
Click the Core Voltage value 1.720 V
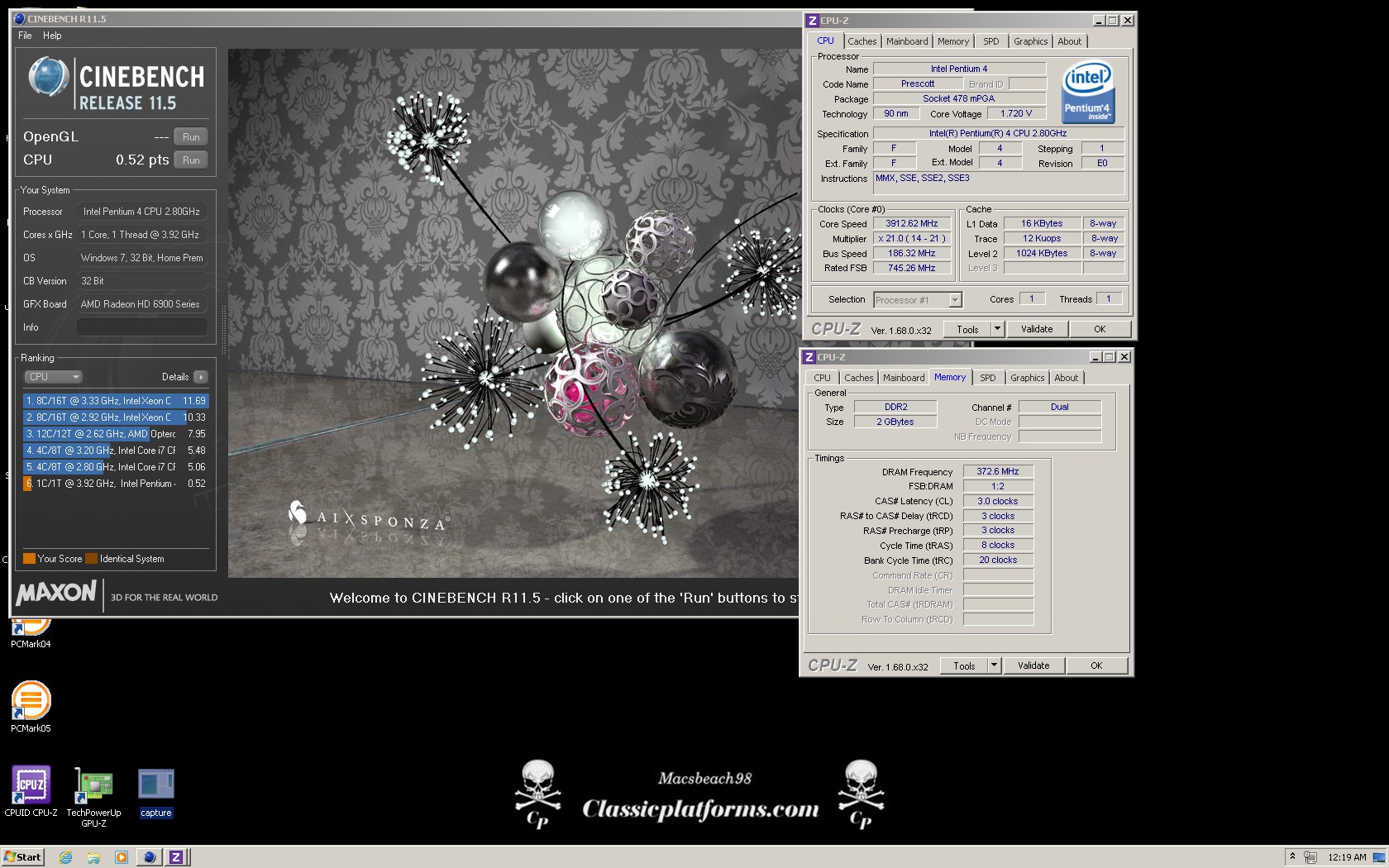pos(1016,114)
